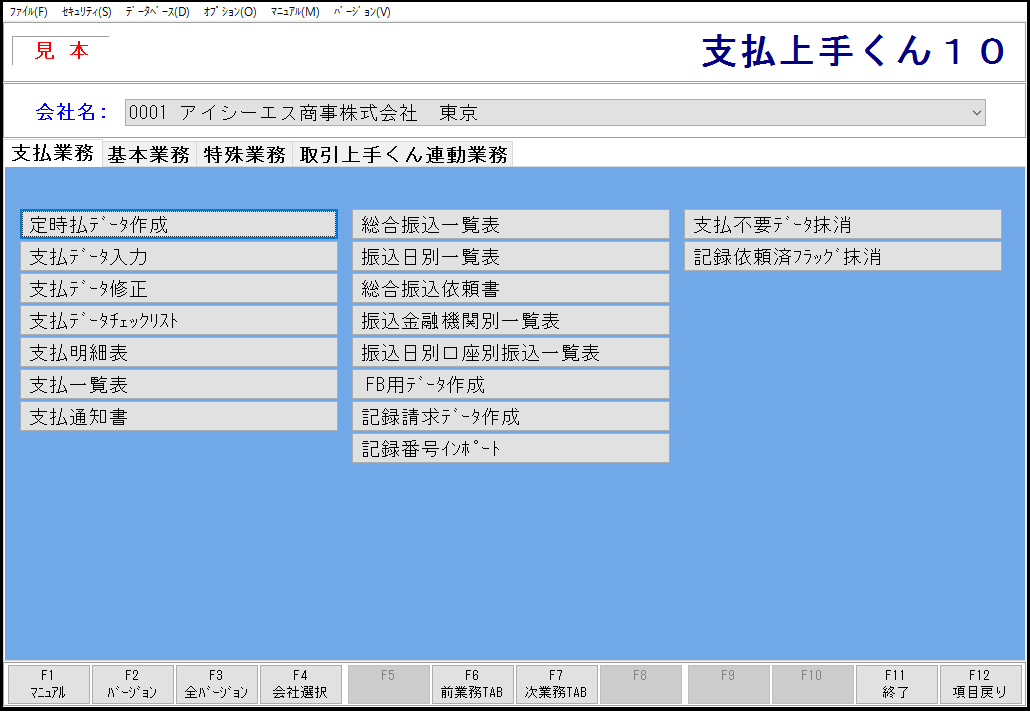
Task: Click the F1 マニュアル function key button
Action: (x=48, y=684)
